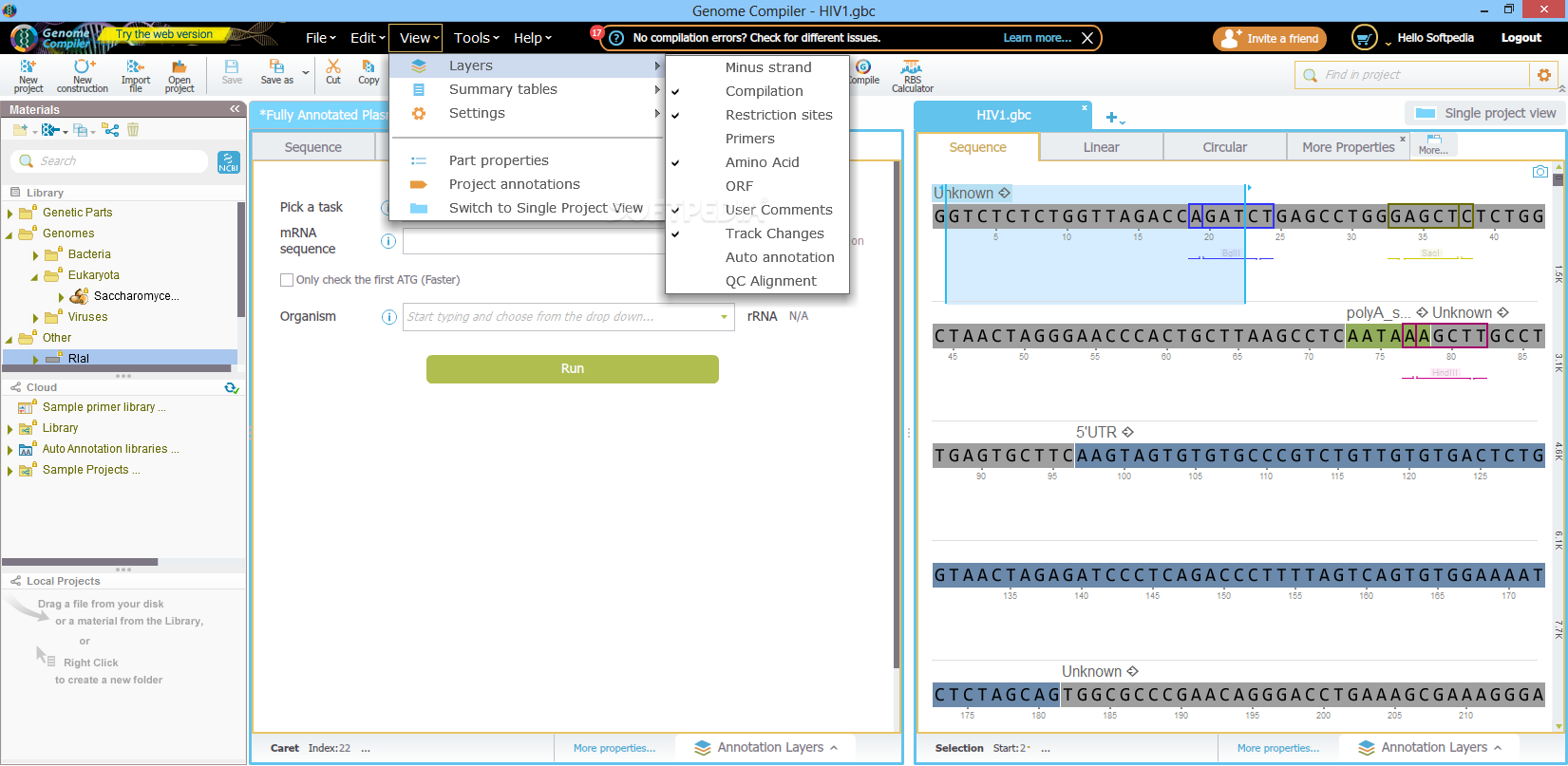Expand the Auto Annotation libraries node
Image resolution: width=1568 pixels, height=766 pixels.
[10, 450]
